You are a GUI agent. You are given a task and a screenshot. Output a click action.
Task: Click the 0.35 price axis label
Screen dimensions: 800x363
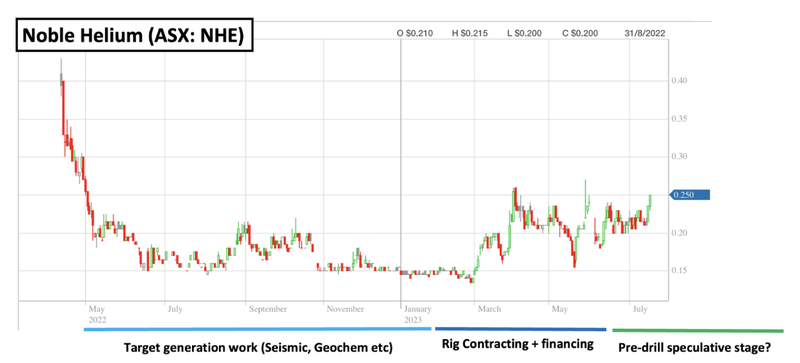[680, 119]
